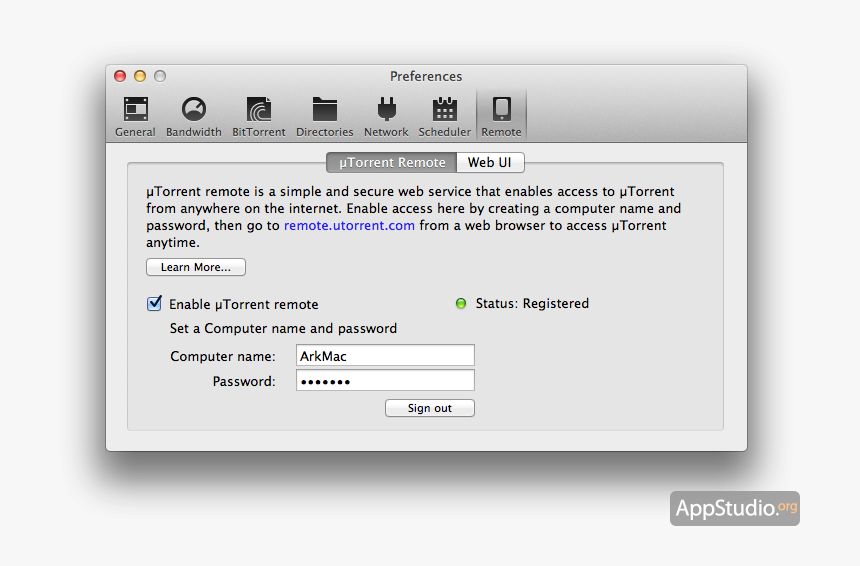Image resolution: width=860 pixels, height=566 pixels.
Task: Open the Directories folder pane
Action: [325, 117]
